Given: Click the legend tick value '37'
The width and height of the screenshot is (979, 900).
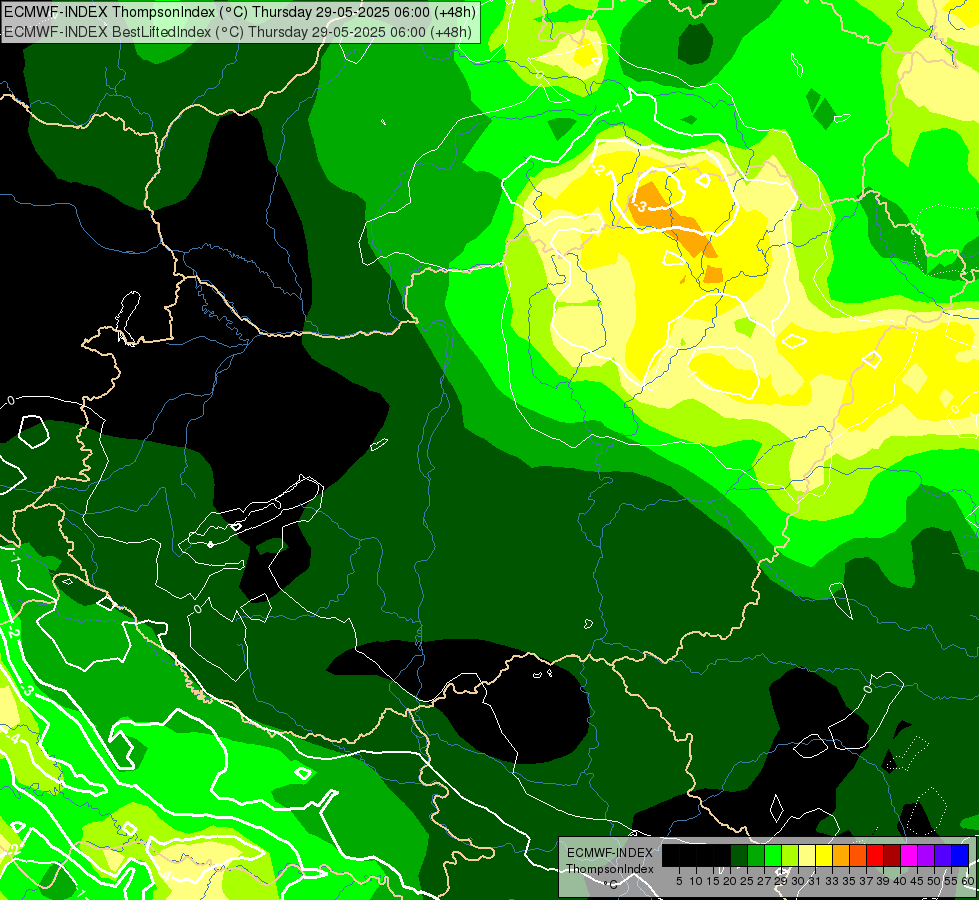Looking at the screenshot, I should tap(866, 881).
